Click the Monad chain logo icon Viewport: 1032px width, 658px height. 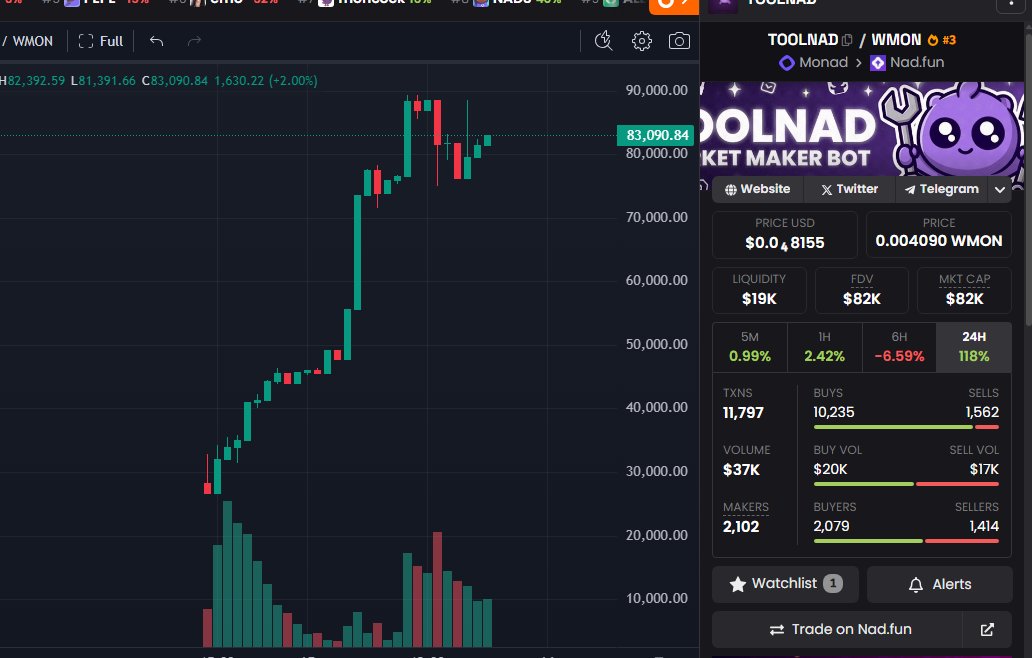pos(787,63)
